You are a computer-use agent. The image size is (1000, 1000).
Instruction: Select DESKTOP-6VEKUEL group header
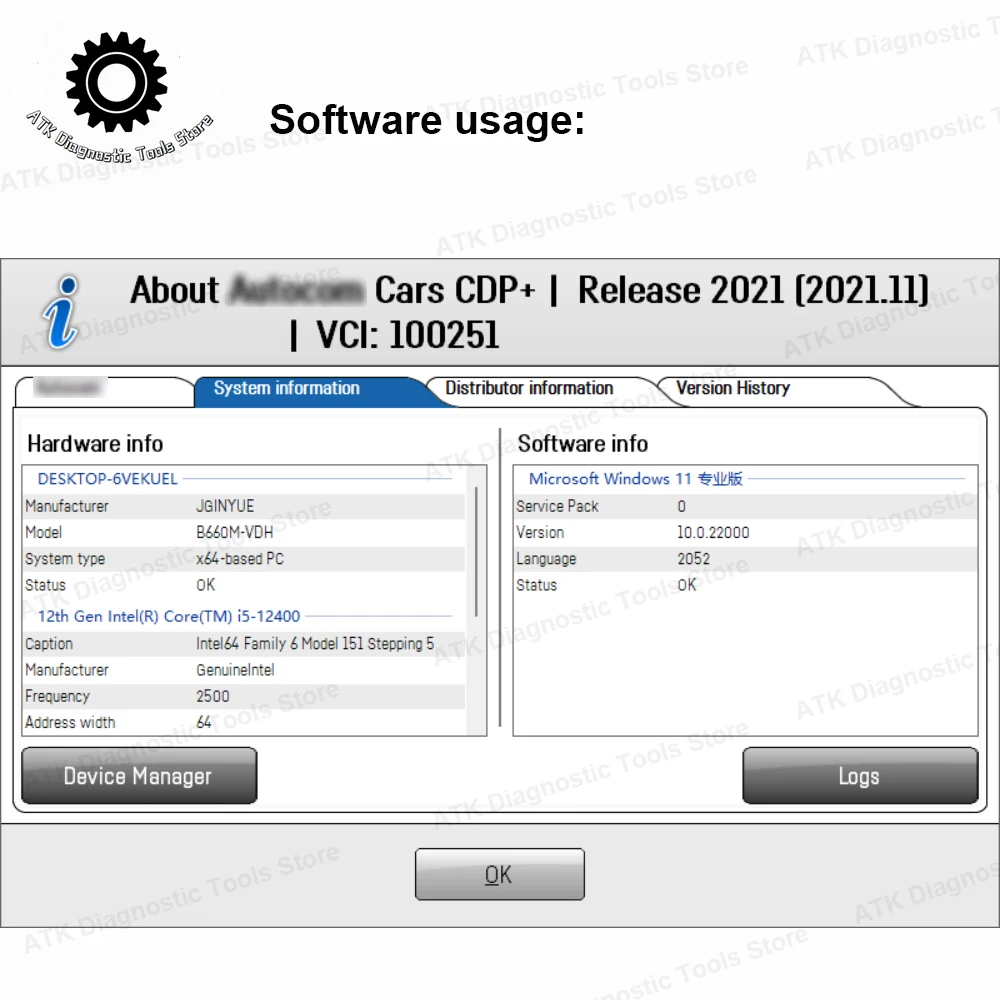pos(107,479)
